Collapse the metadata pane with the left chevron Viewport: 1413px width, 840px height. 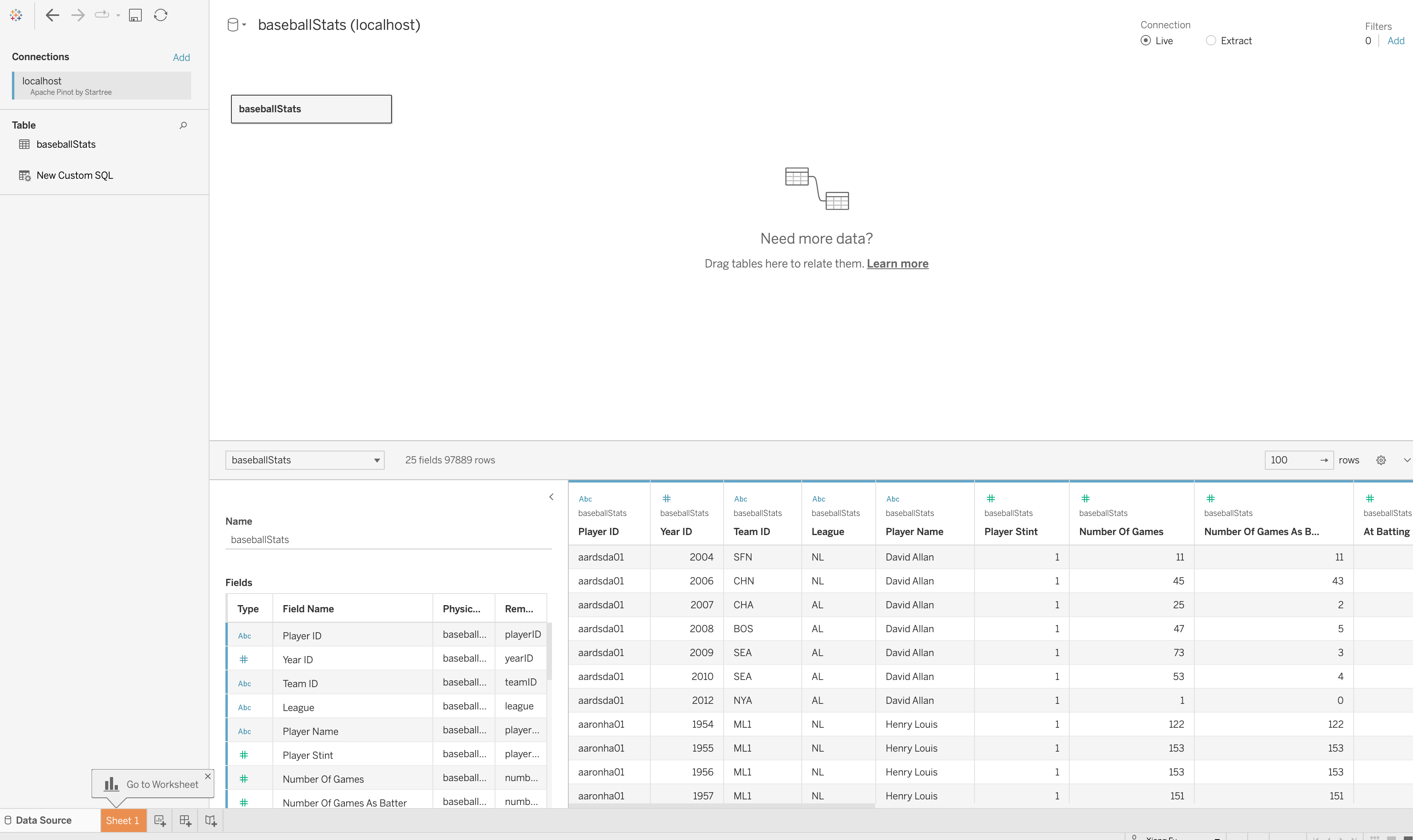[552, 497]
